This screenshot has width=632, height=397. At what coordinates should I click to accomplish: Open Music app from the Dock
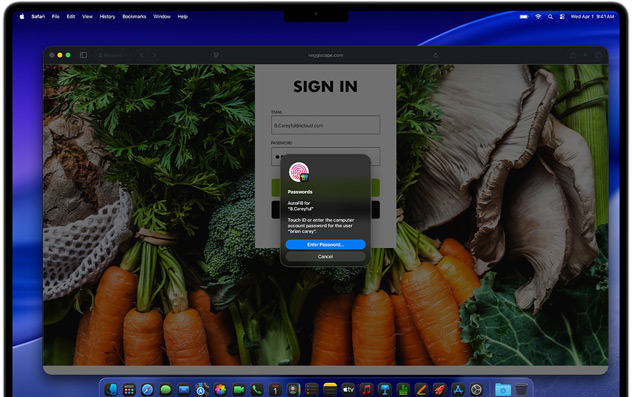pos(366,390)
